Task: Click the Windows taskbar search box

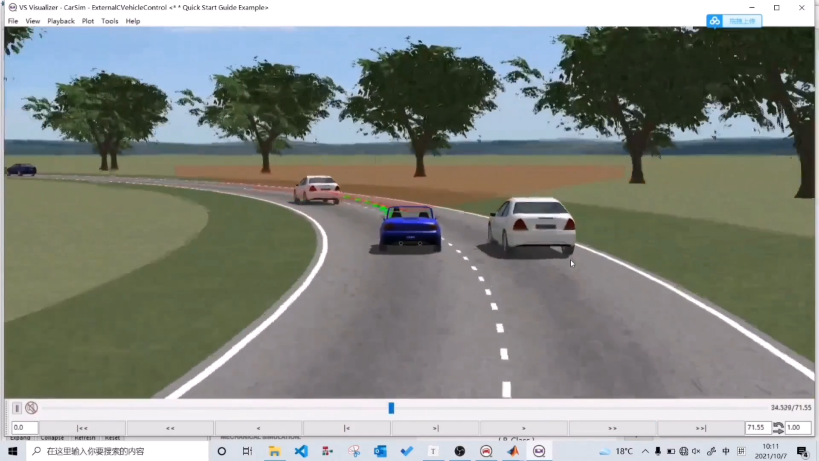Action: click(x=118, y=451)
